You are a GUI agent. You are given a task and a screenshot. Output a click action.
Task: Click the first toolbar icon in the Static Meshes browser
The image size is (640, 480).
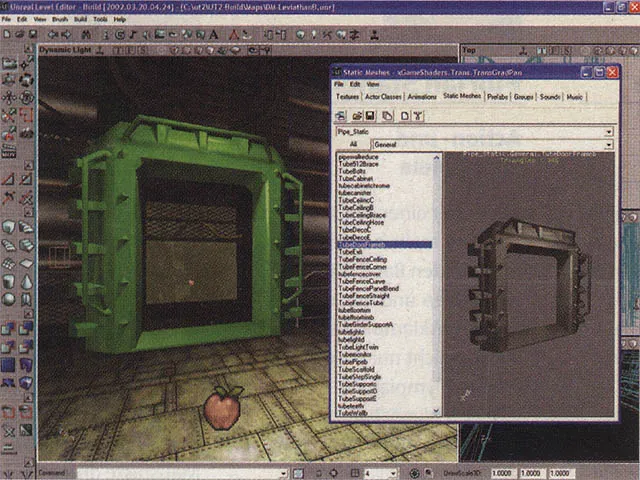tap(341, 116)
